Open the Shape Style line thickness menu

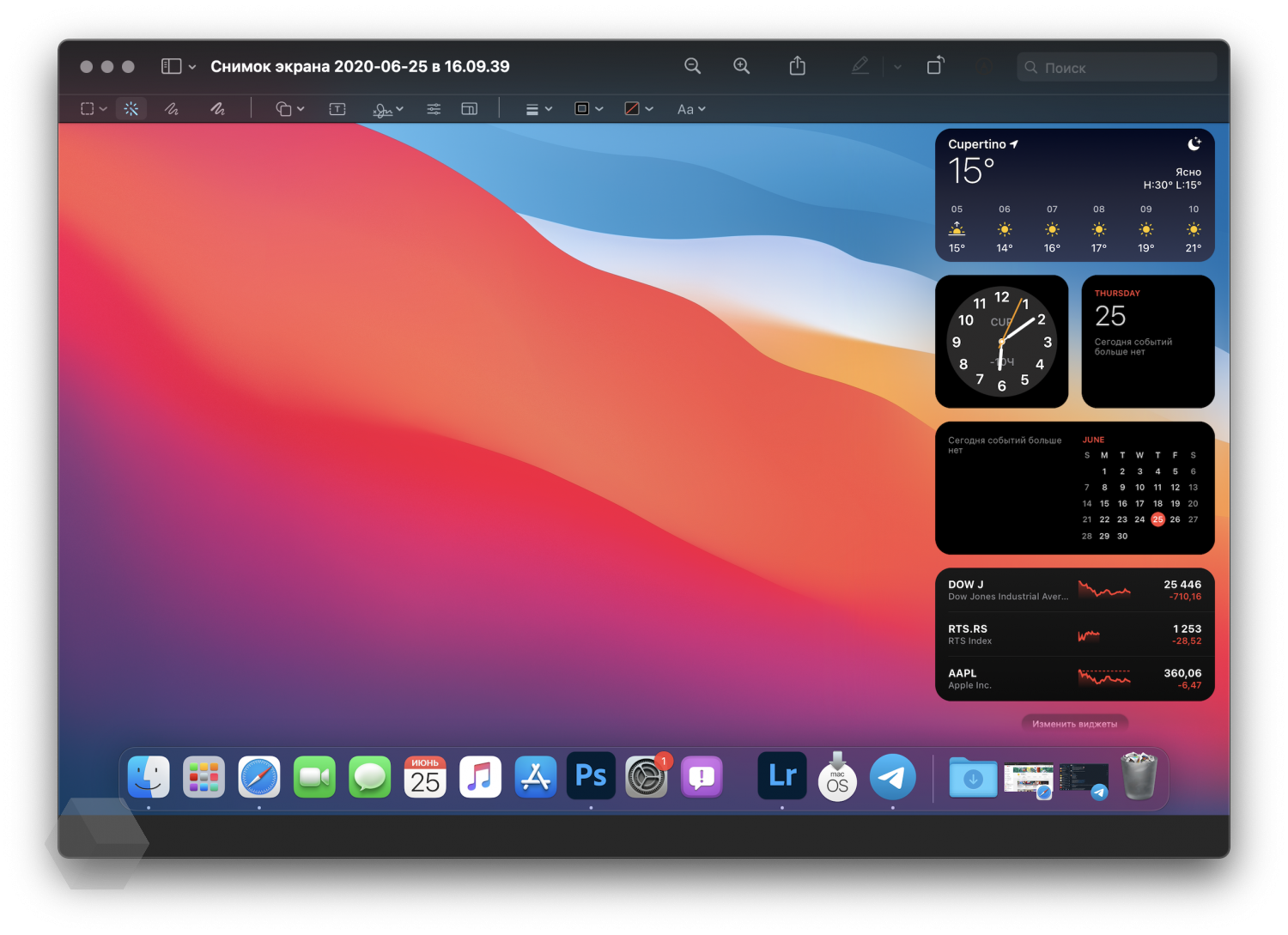click(538, 109)
